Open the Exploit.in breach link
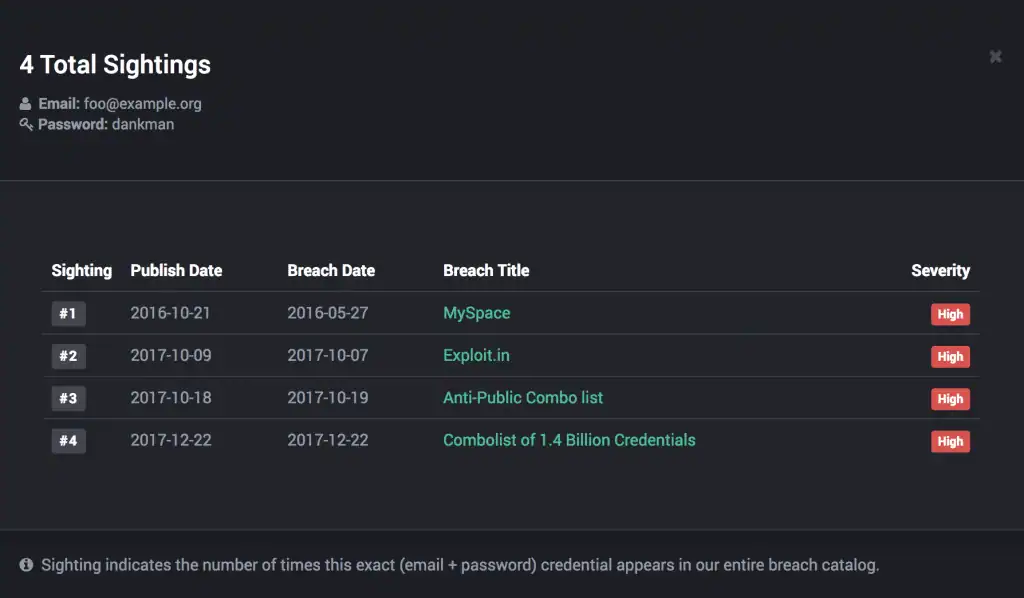The height and width of the screenshot is (598, 1024). pos(476,356)
